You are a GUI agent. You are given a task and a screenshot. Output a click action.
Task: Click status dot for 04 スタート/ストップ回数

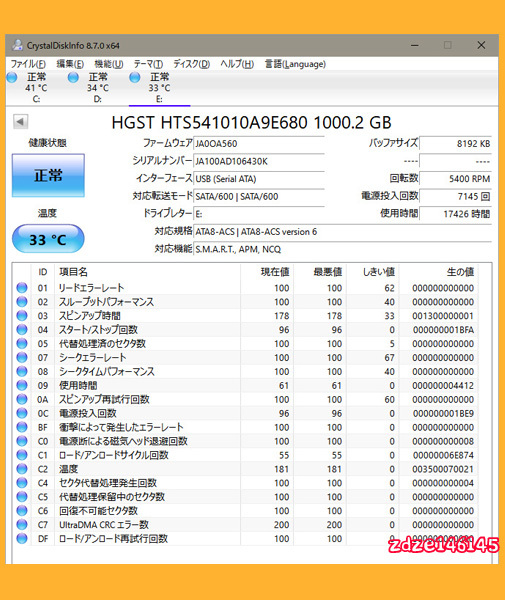[22, 329]
